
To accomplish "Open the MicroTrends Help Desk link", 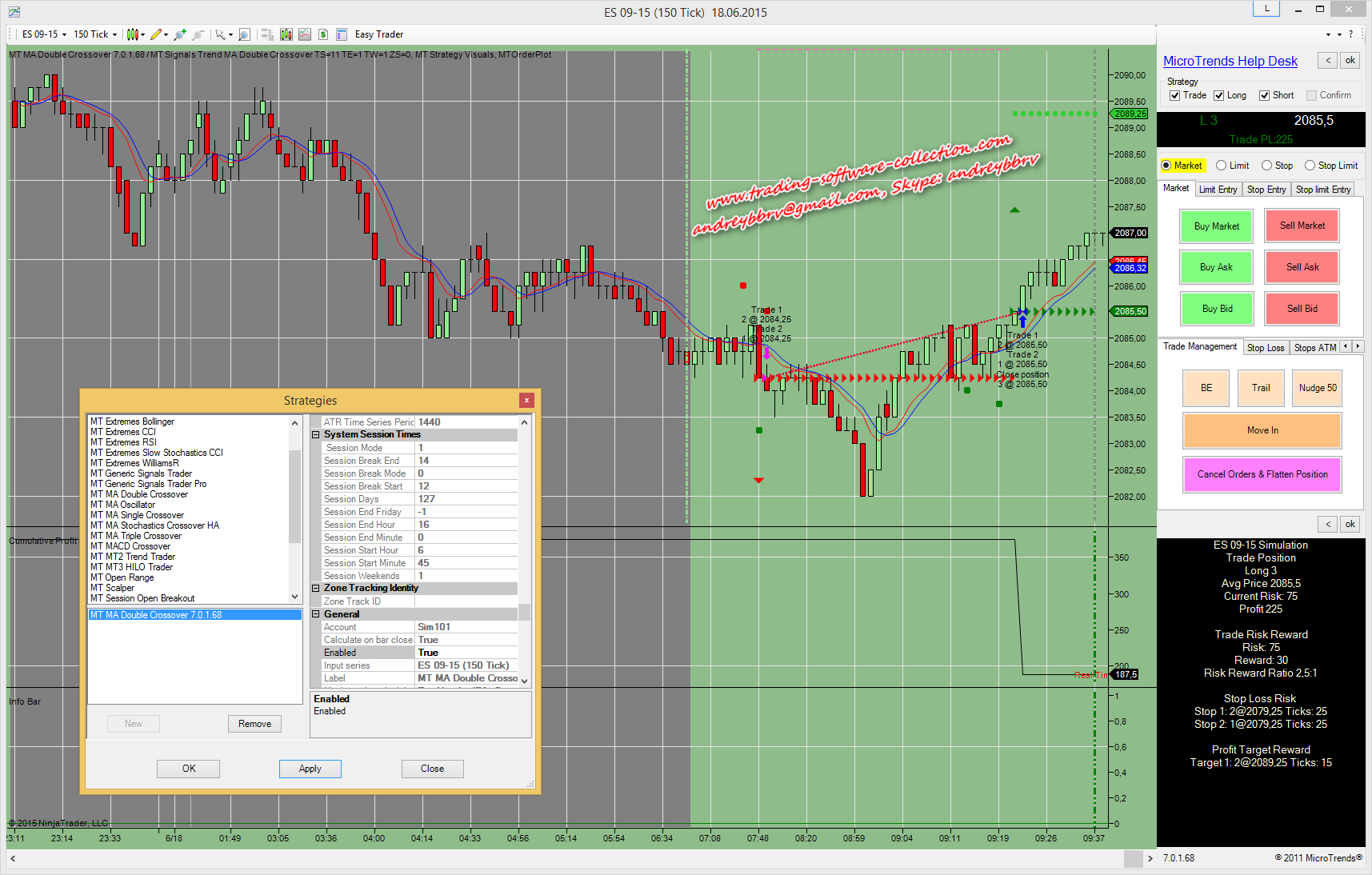I will pos(1230,62).
